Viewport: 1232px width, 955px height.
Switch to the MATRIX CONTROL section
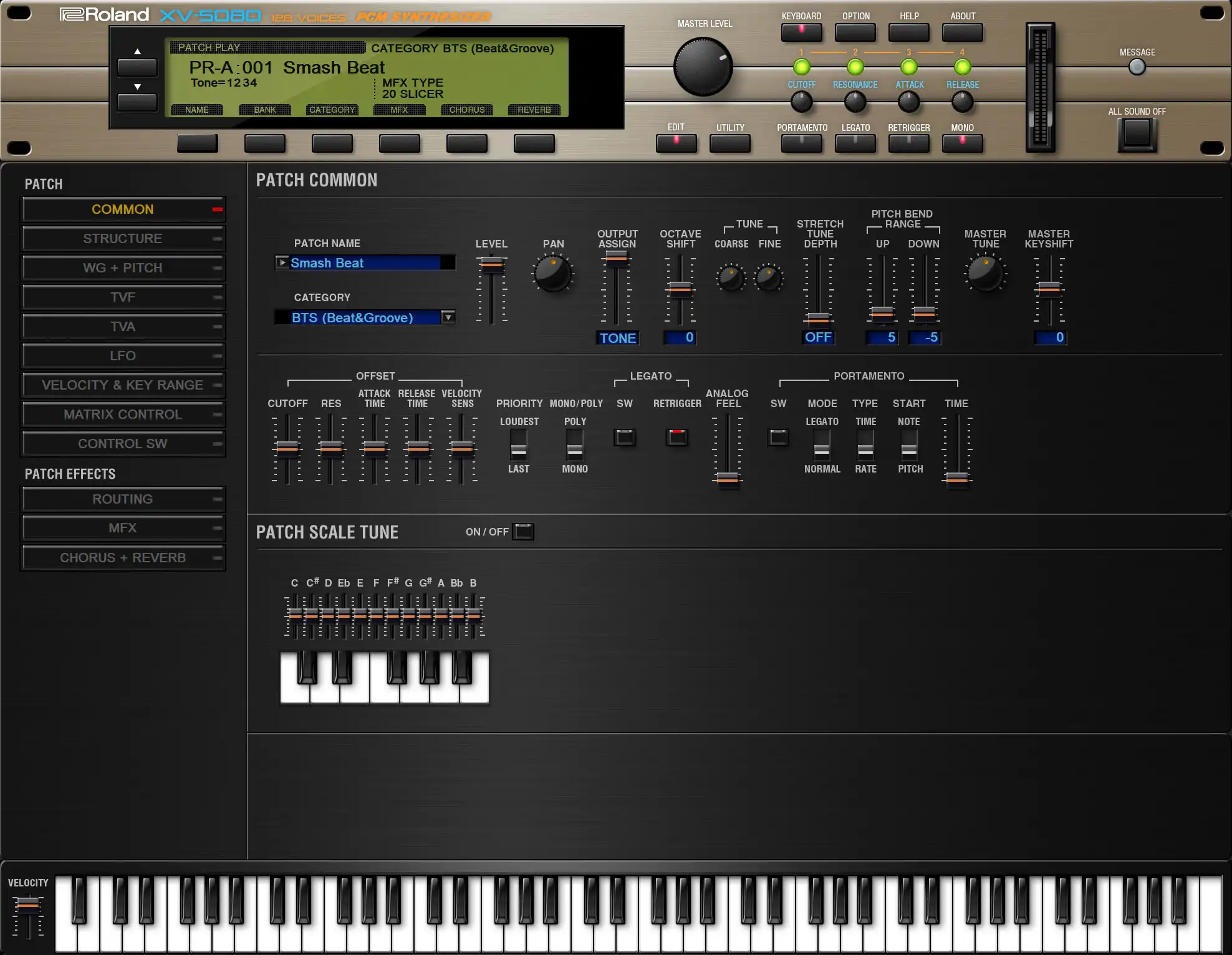point(123,415)
